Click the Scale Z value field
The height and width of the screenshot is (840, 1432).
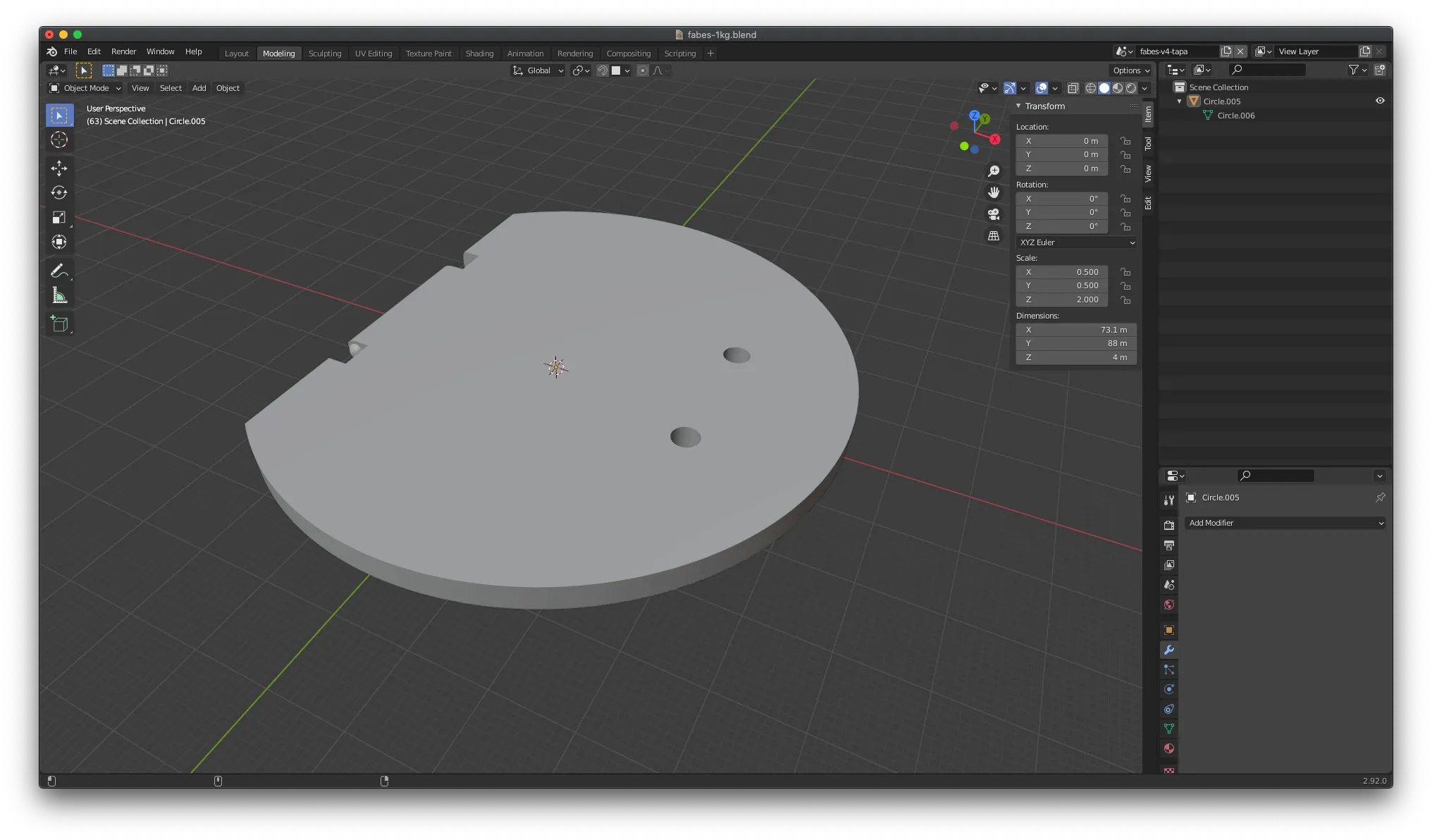[1062, 299]
